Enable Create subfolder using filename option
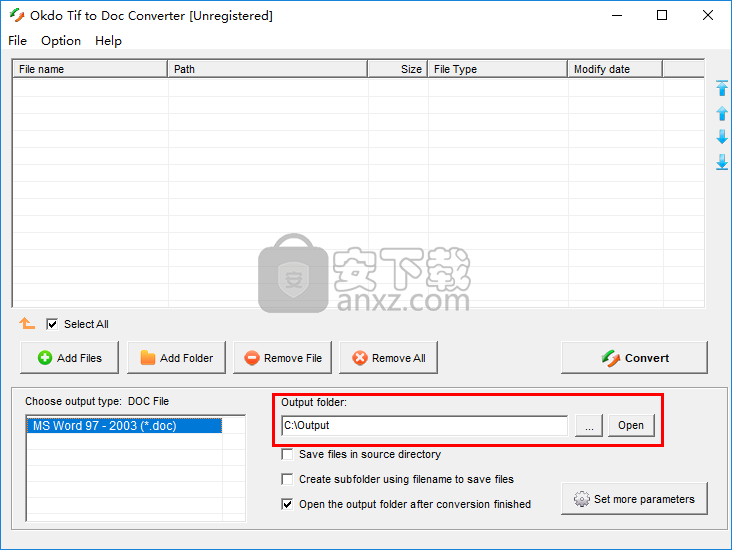This screenshot has height=550, width=732. pos(287,479)
